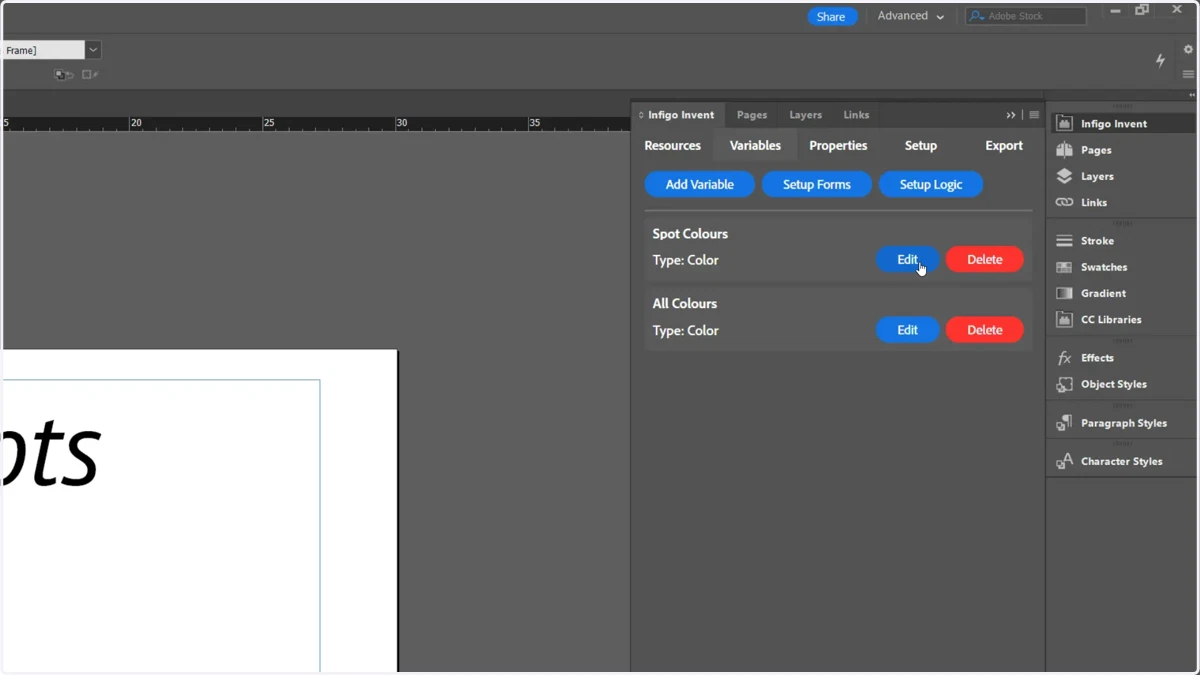This screenshot has width=1200, height=675.
Task: Open the Advanced workspace dropdown
Action: coord(911,16)
